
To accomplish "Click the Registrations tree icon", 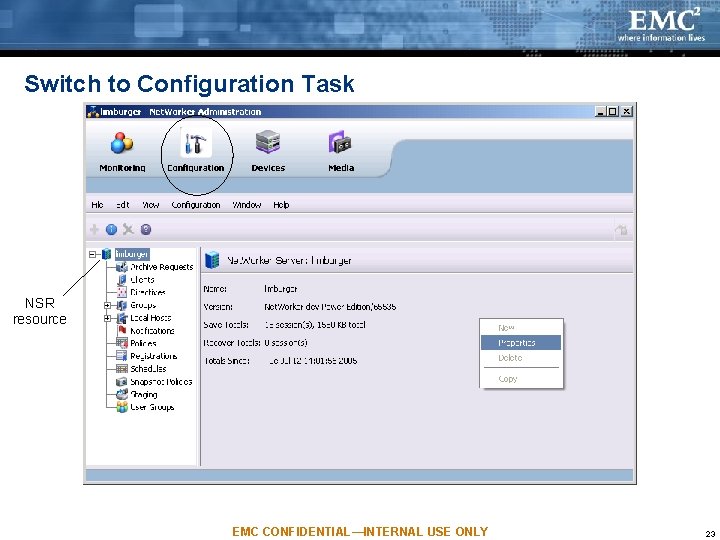I will click(x=122, y=356).
